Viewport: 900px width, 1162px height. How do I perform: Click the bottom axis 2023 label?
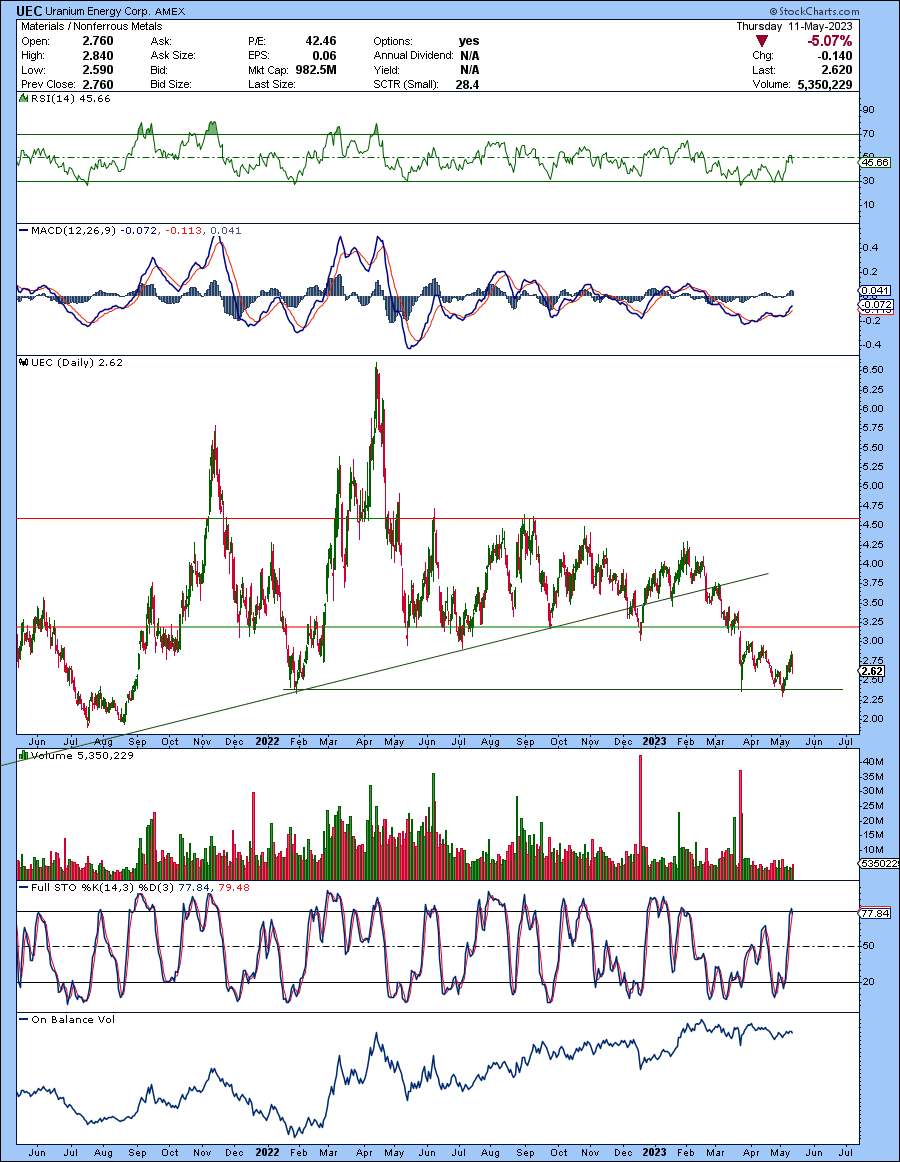[x=654, y=1152]
